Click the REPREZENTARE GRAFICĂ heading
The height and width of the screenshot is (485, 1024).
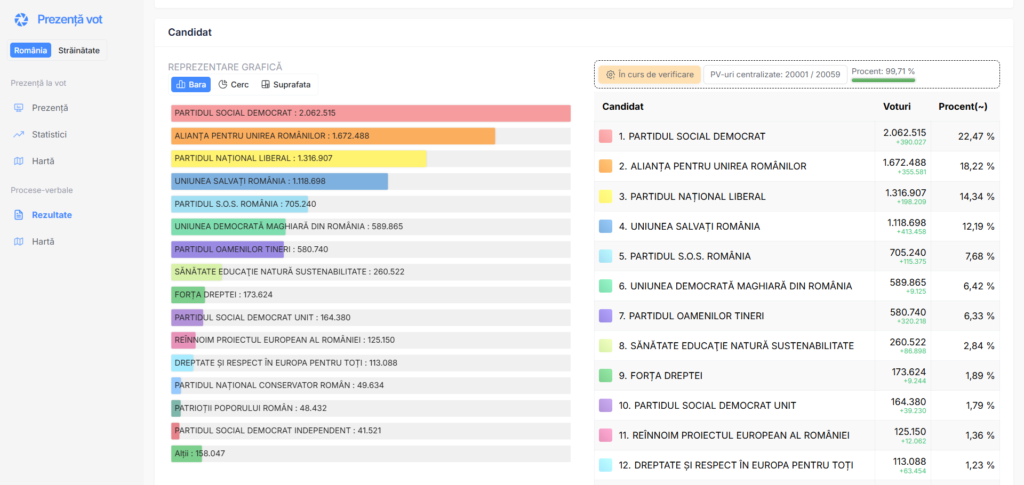[225, 67]
